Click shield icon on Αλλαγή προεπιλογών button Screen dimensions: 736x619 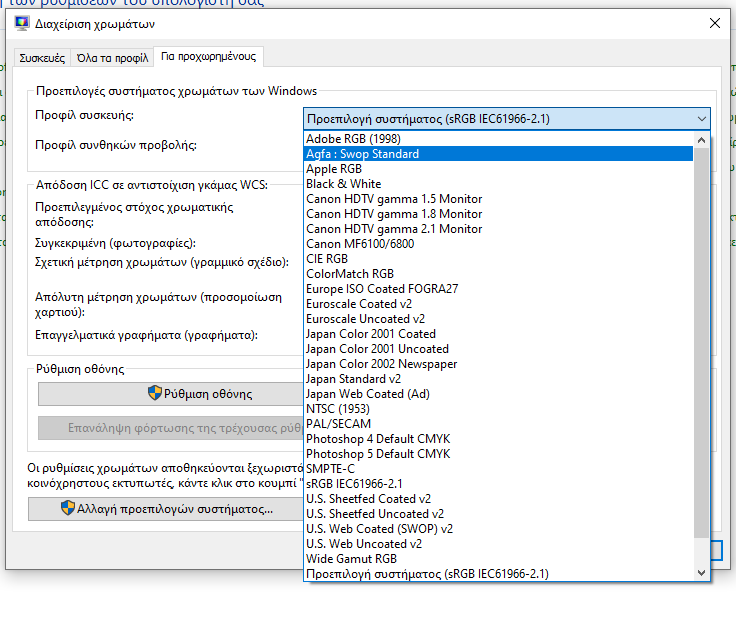[68, 508]
